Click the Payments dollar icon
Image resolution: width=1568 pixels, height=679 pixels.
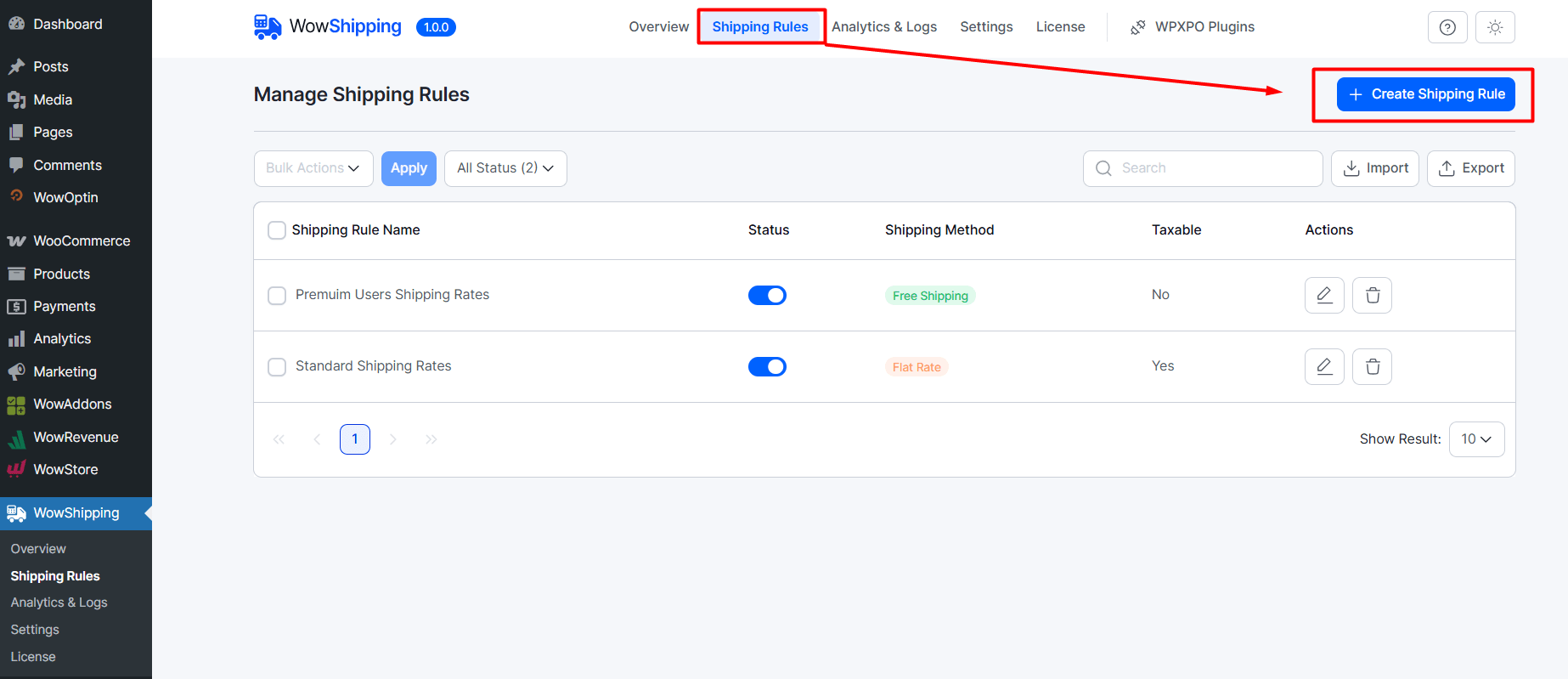click(16, 306)
